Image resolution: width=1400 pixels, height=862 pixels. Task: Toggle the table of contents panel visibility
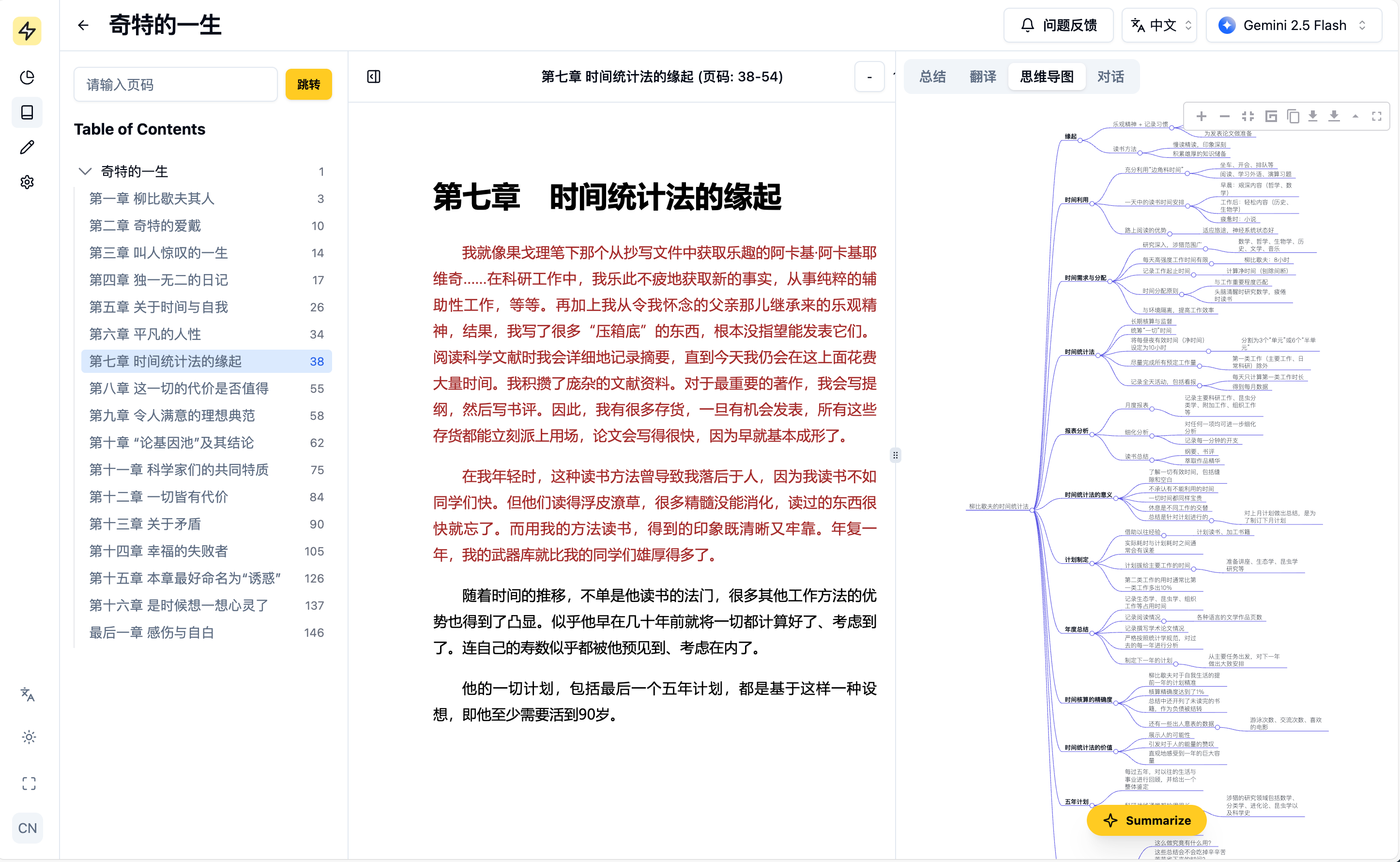(x=374, y=77)
